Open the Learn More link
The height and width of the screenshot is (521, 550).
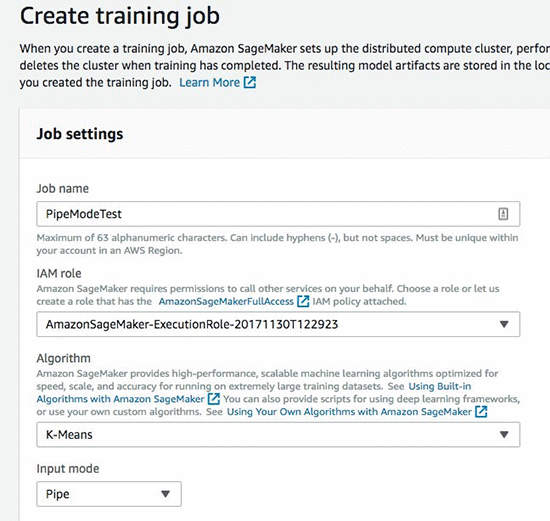point(209,82)
